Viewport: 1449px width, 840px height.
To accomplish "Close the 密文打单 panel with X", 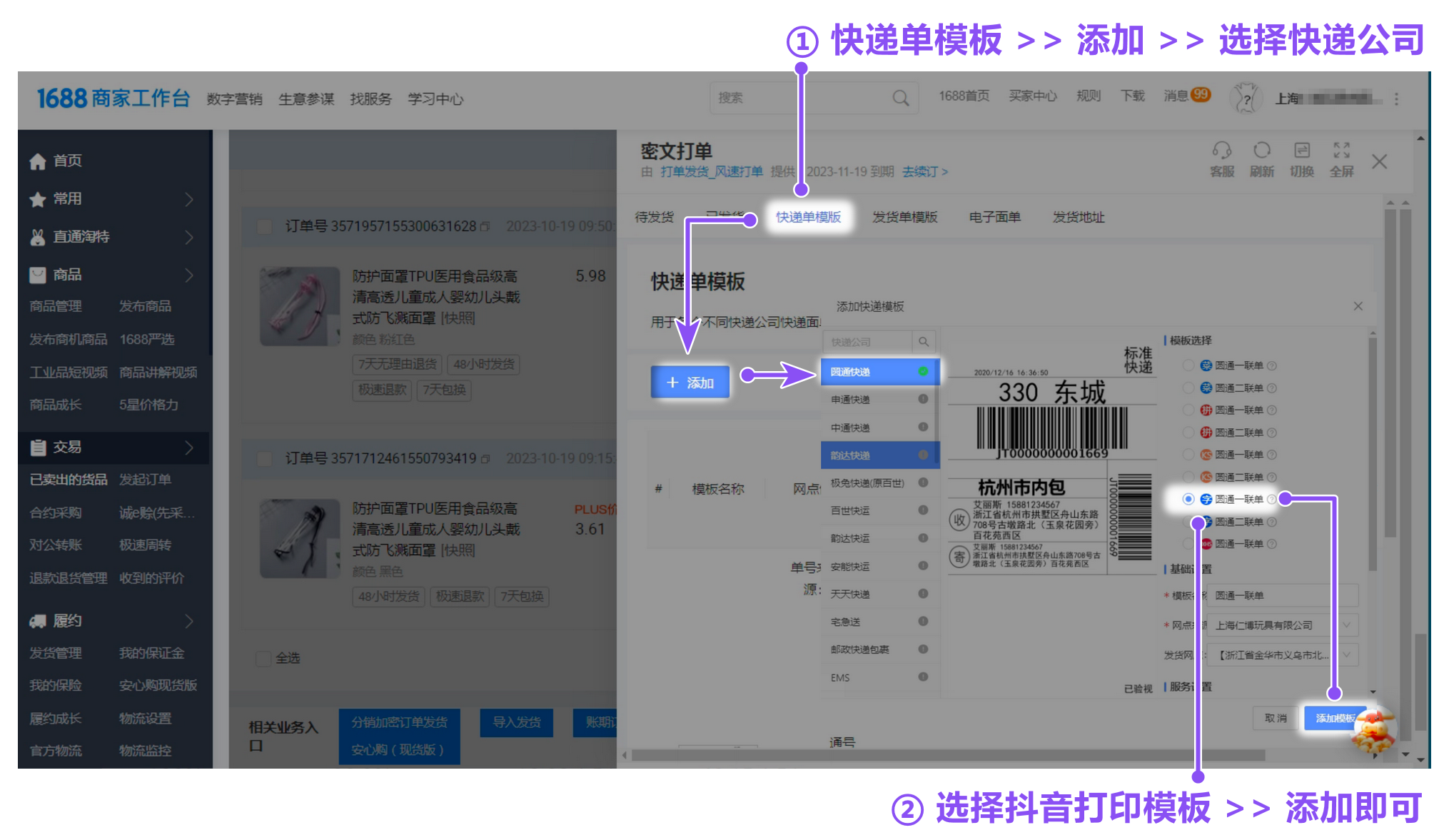I will tap(1379, 162).
